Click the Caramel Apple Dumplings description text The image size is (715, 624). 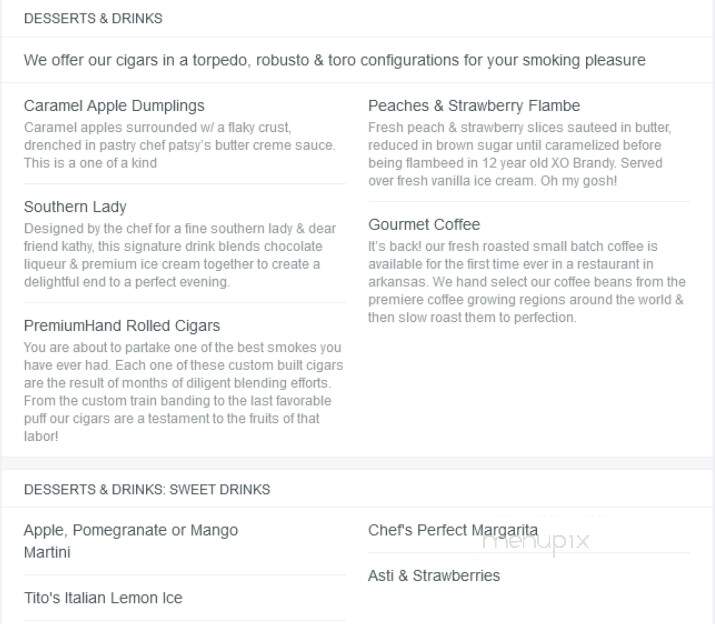point(180,145)
